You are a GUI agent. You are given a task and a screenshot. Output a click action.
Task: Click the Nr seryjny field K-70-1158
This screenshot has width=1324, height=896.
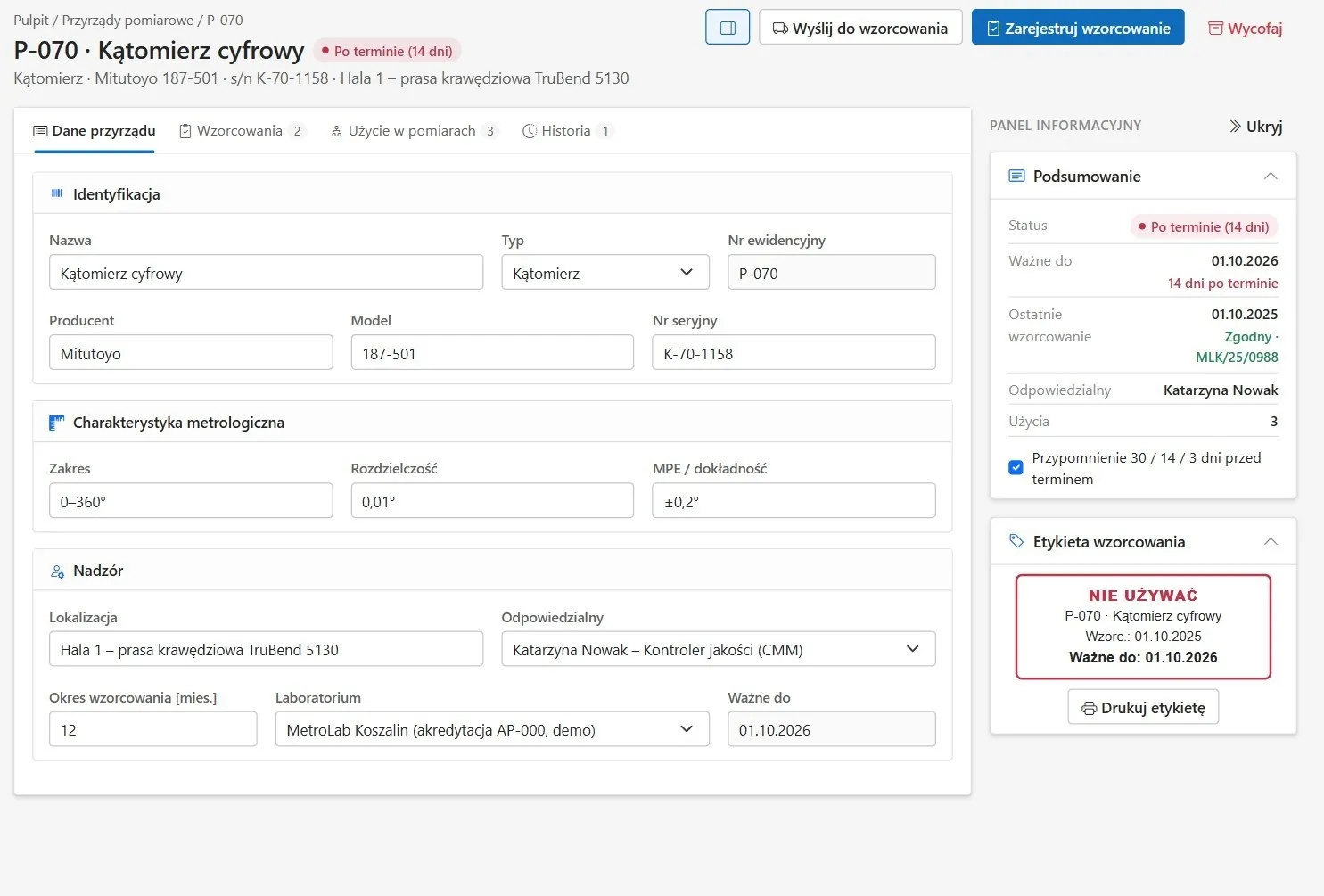(x=794, y=353)
